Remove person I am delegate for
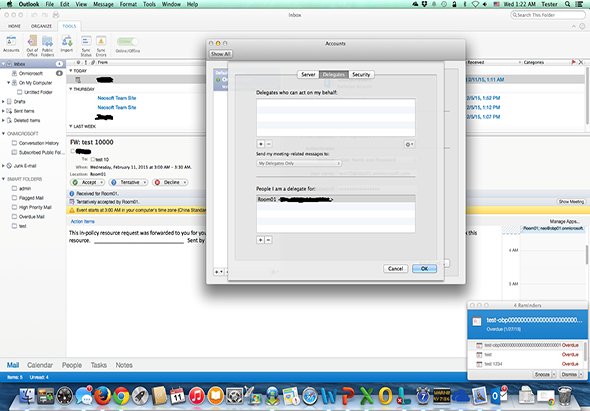590x411 pixels. pyautogui.click(x=269, y=240)
